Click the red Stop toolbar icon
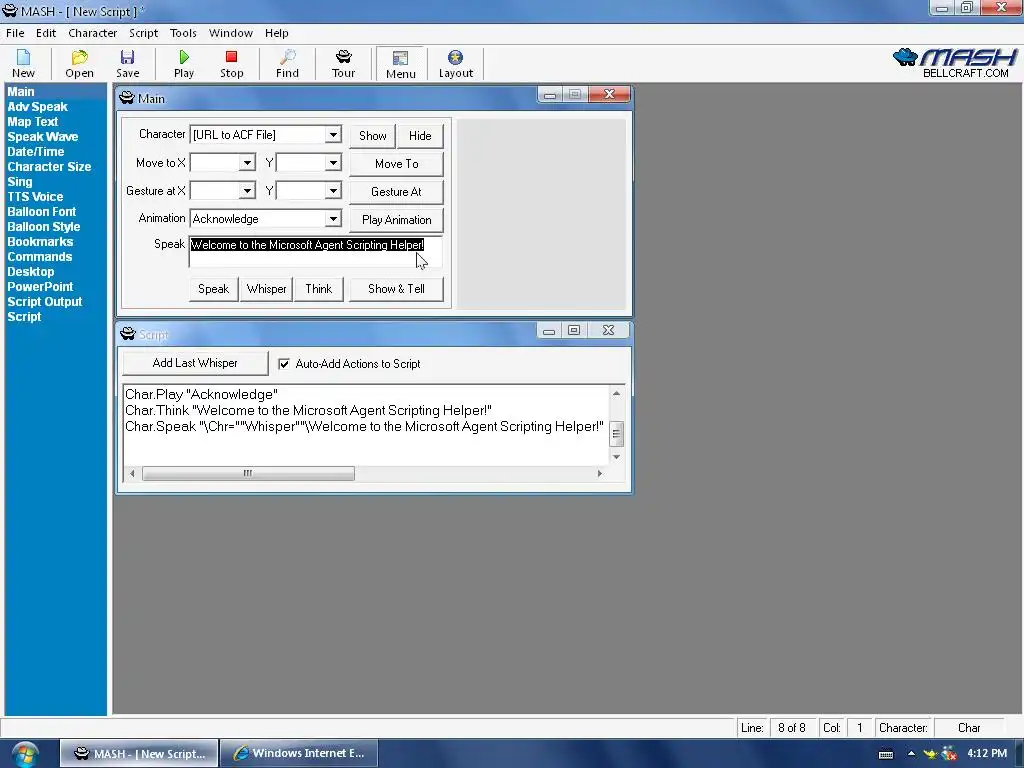 pos(231,63)
